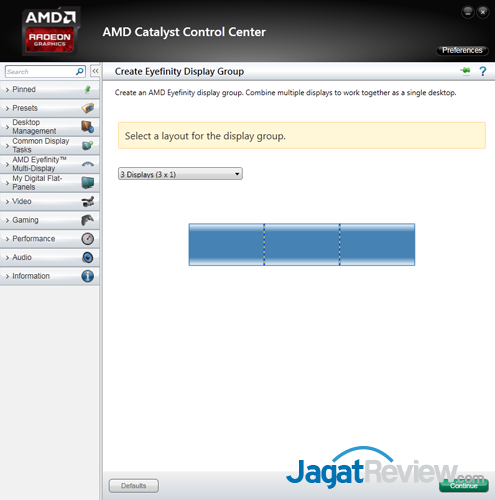This screenshot has height=500, width=495.
Task: Expand the Pinned section chevron
Action: 7,90
